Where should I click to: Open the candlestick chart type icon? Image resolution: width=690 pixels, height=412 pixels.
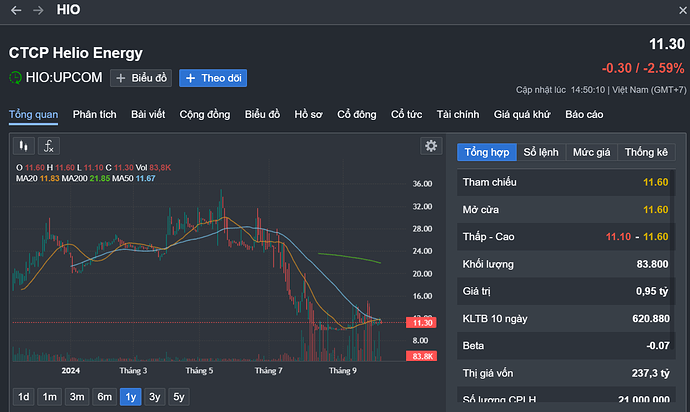tap(24, 146)
